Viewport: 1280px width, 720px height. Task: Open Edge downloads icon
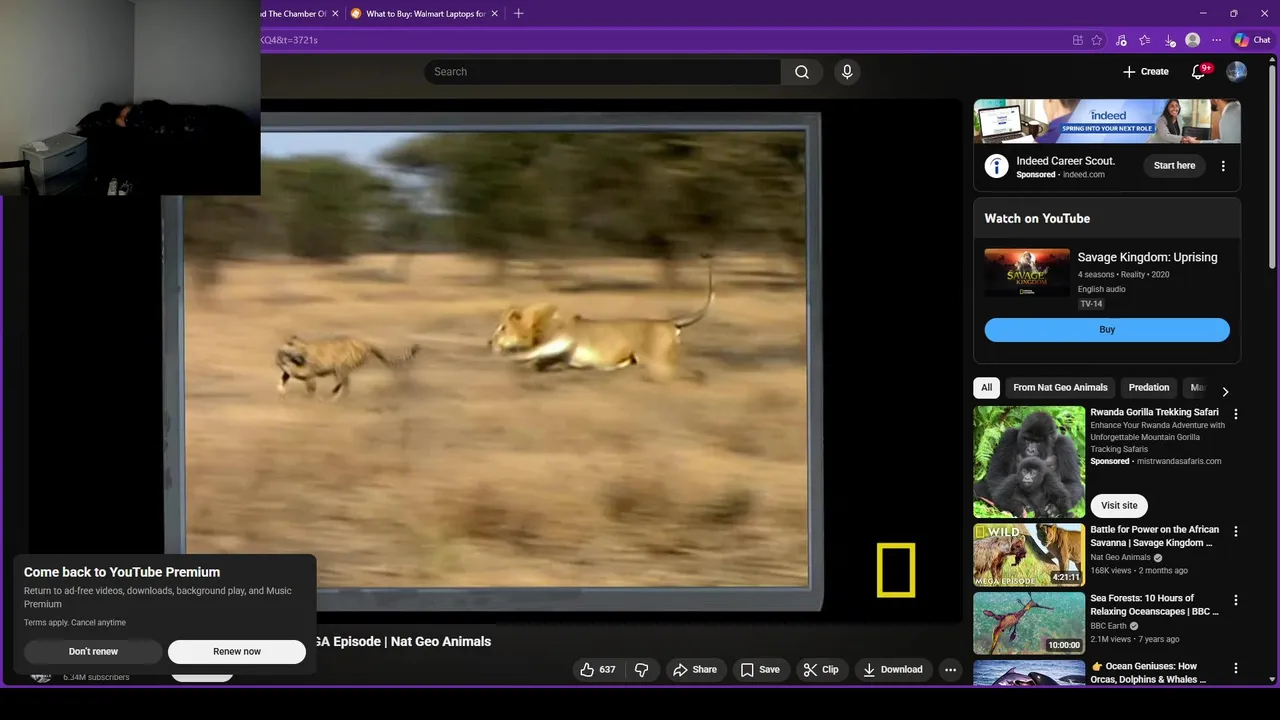tap(1169, 40)
